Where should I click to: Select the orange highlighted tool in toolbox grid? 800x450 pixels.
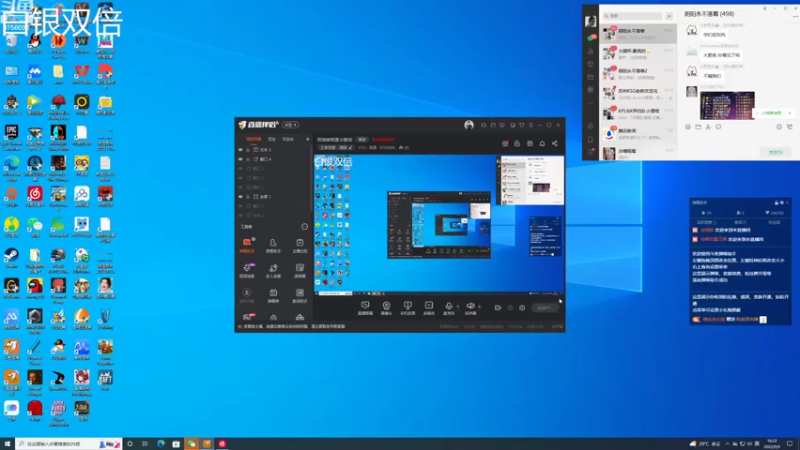[247, 244]
